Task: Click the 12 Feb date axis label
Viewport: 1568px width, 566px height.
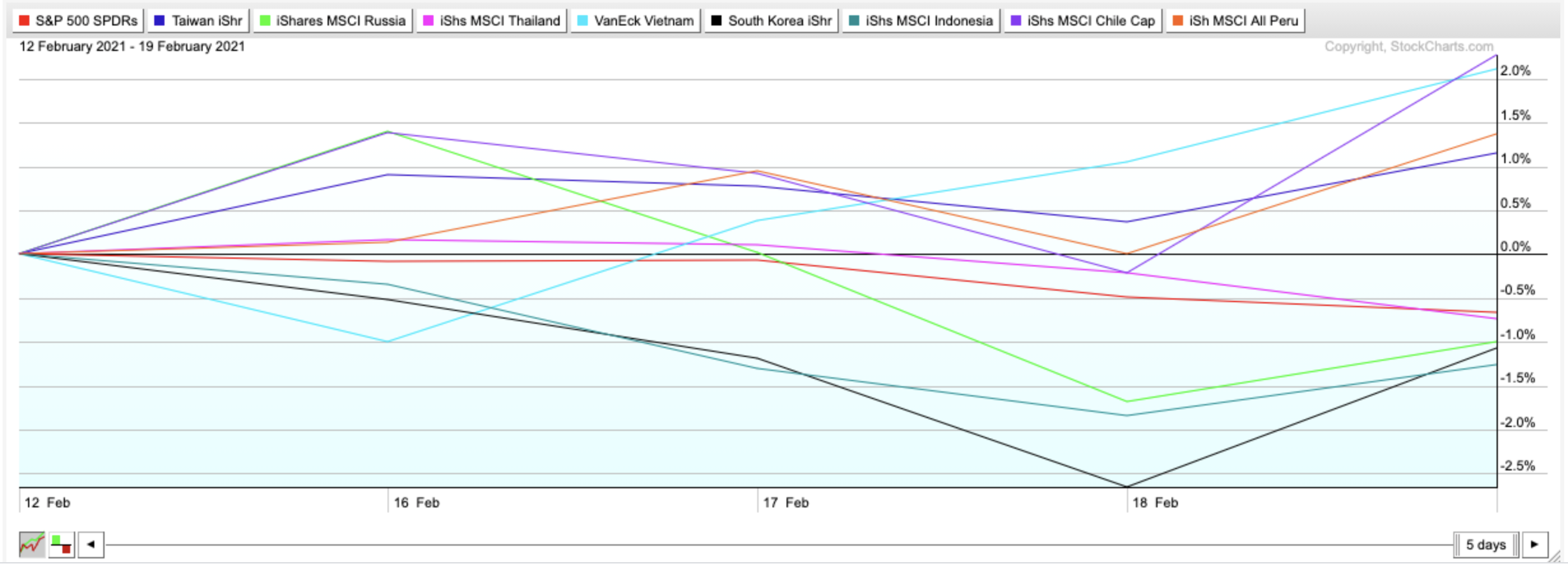Action: pos(47,502)
